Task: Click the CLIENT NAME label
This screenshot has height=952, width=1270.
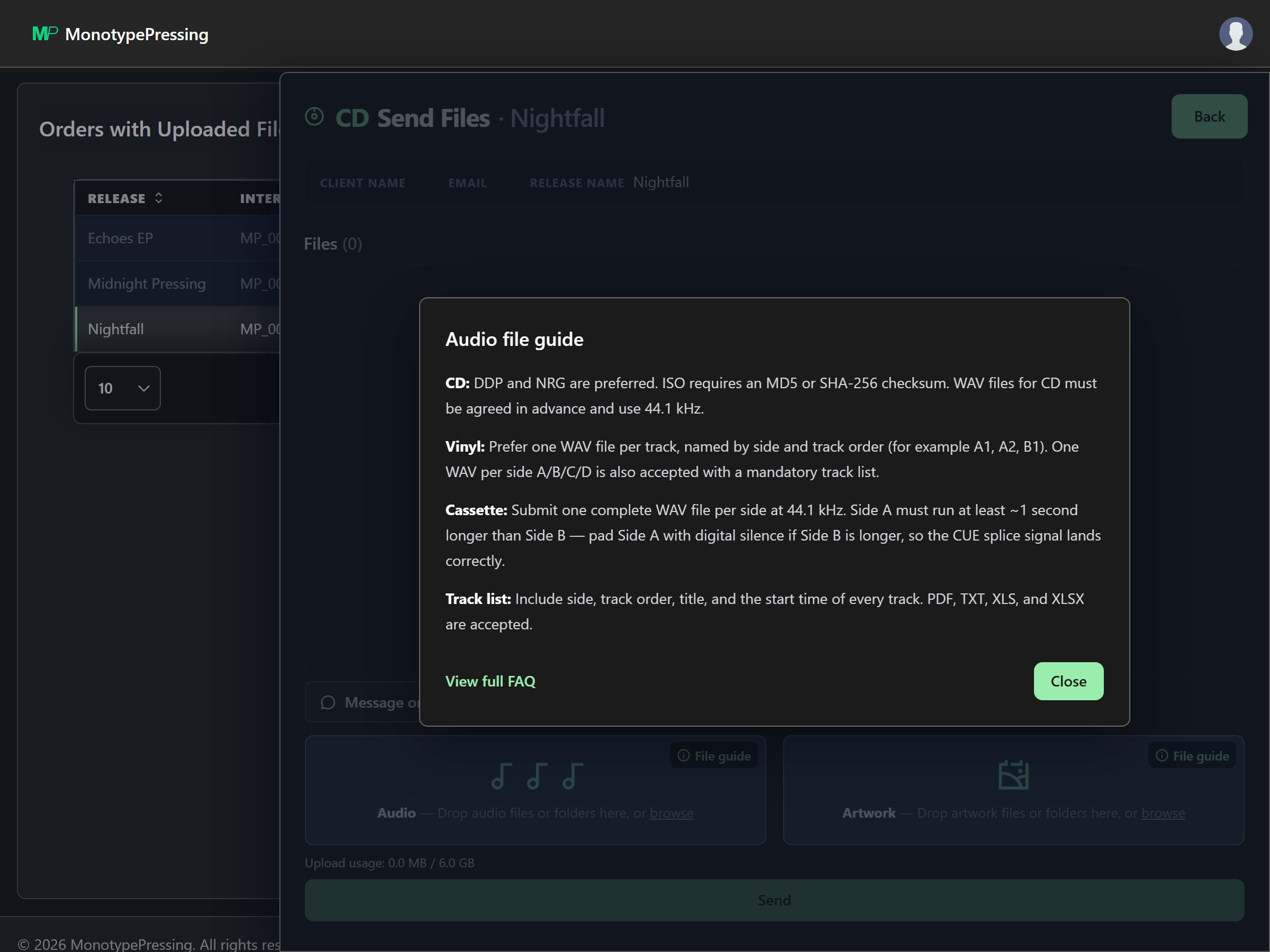Action: tap(362, 183)
